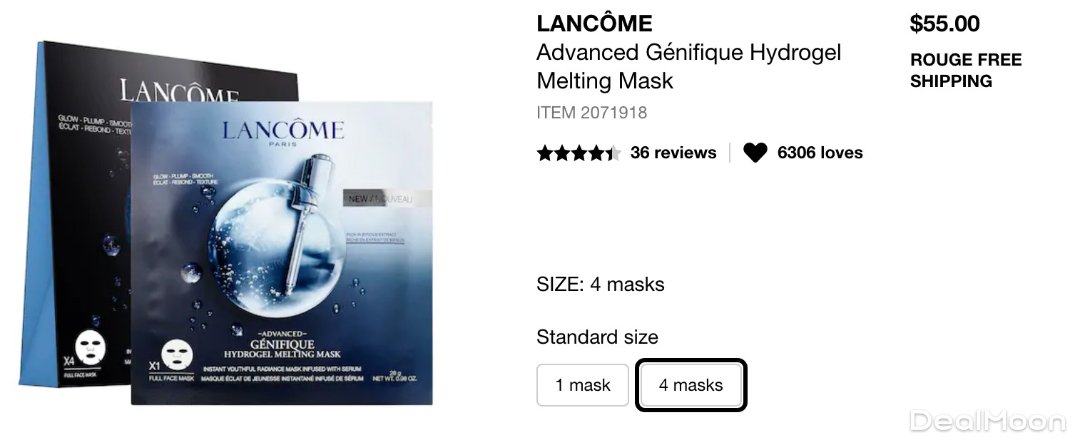Click the DealMoon watermark logo
Image resolution: width=1080 pixels, height=445 pixels.
click(988, 420)
